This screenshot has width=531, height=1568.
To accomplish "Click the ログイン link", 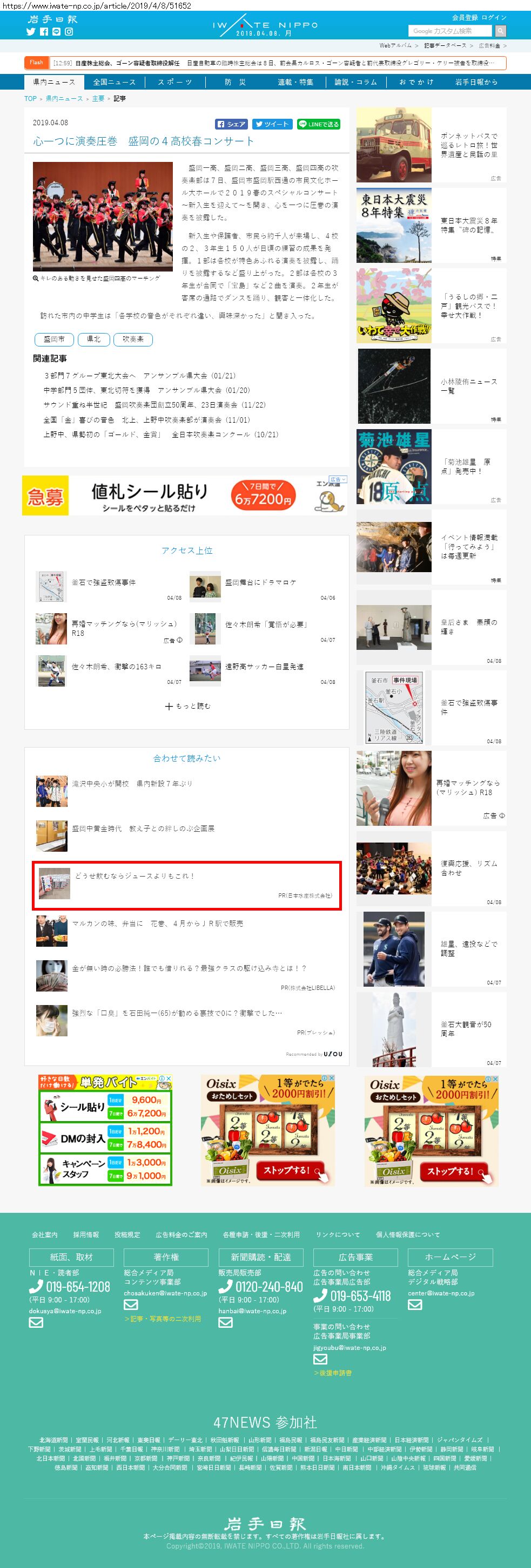I will click(494, 18).
